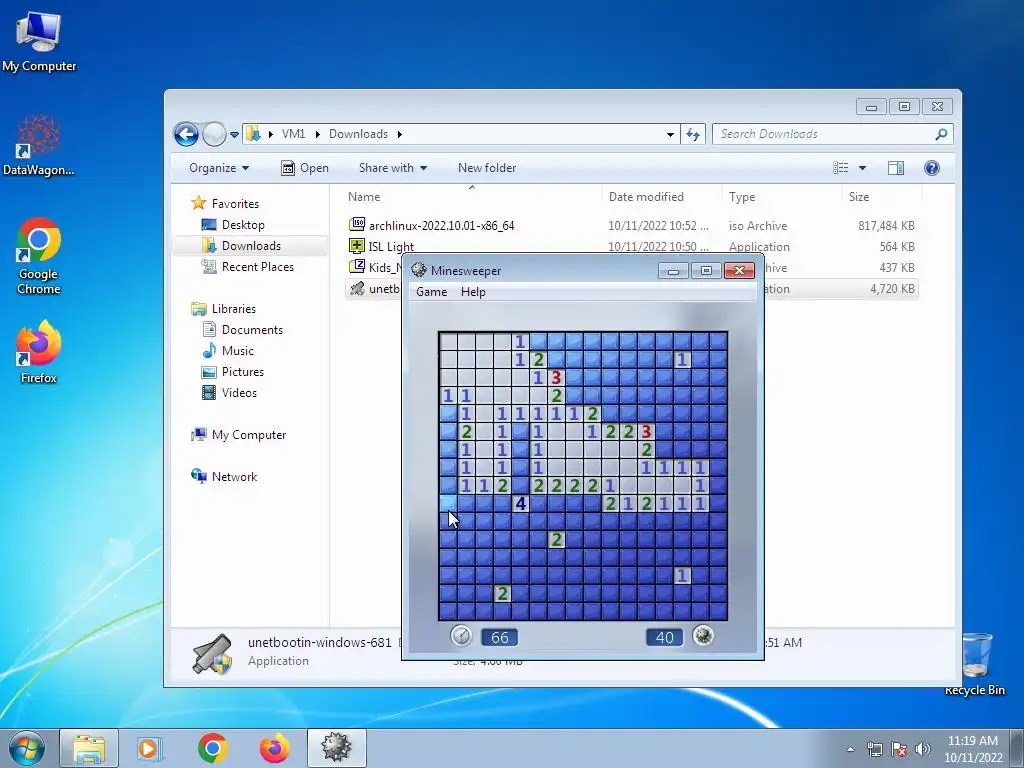Open address bar history dropdown
The image size is (1024, 768).
670,135
